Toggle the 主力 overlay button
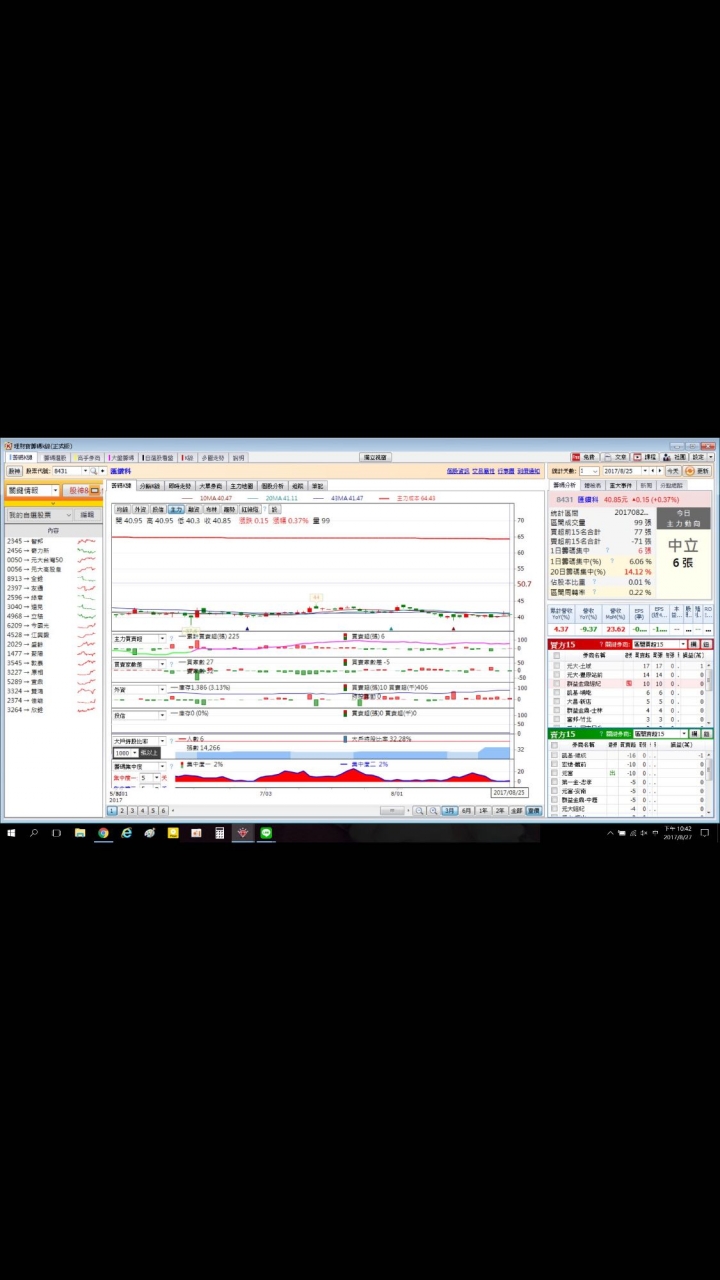The height and width of the screenshot is (1280, 720). [175, 509]
